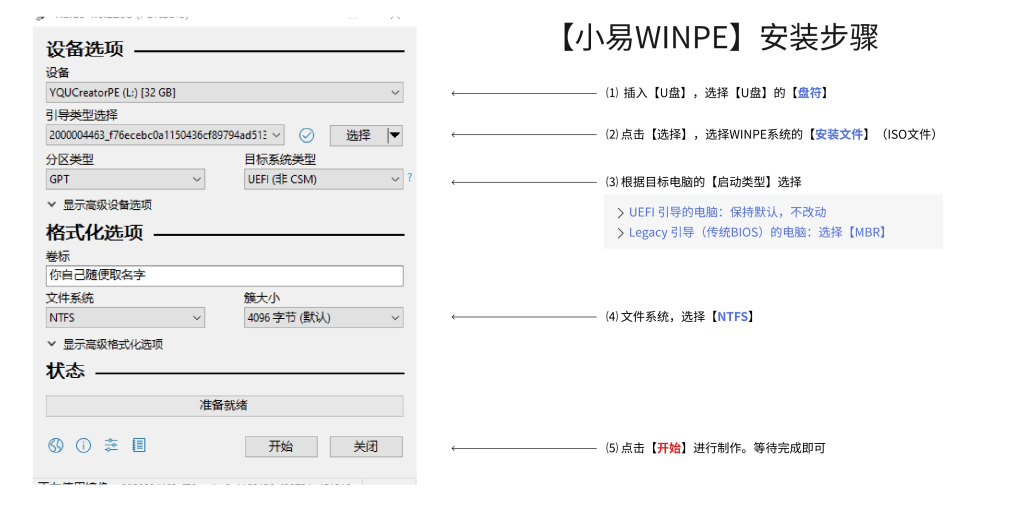Image resolution: width=1024 pixels, height=512 pixels.
Task: Open the language globe icon
Action: (56, 445)
